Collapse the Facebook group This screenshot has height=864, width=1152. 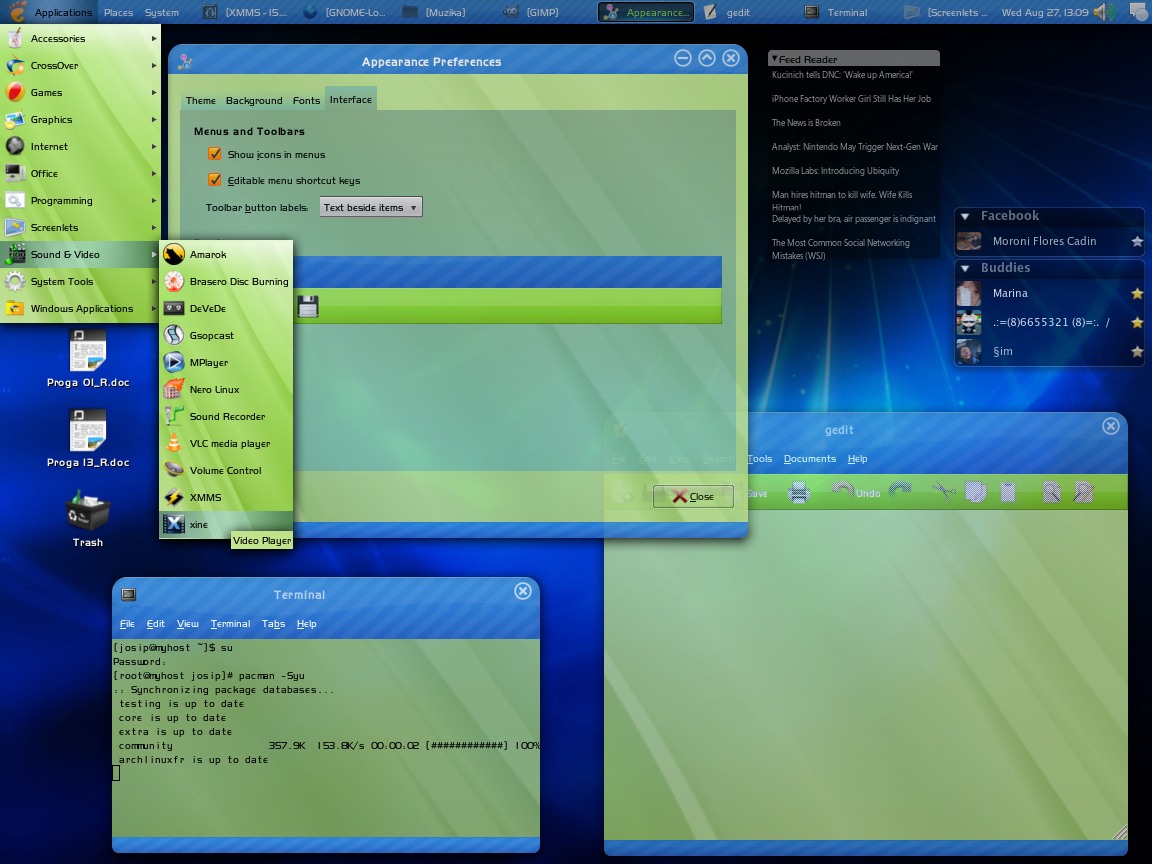coord(965,216)
